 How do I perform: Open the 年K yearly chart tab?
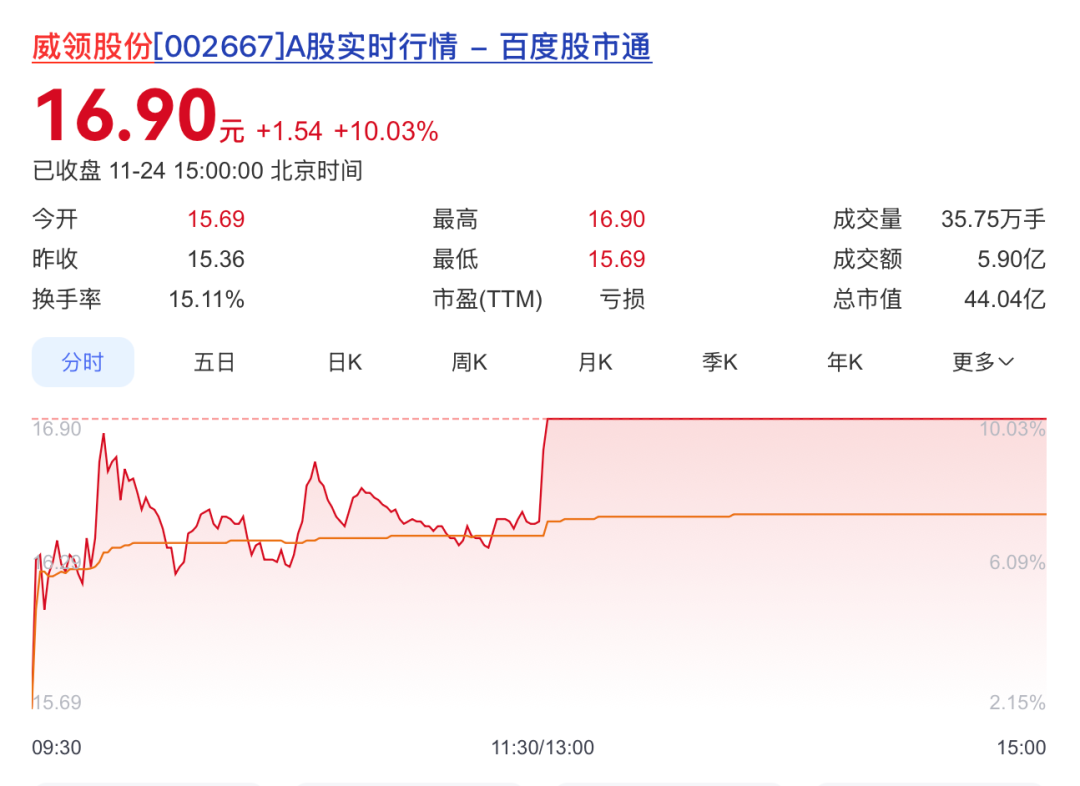click(844, 362)
